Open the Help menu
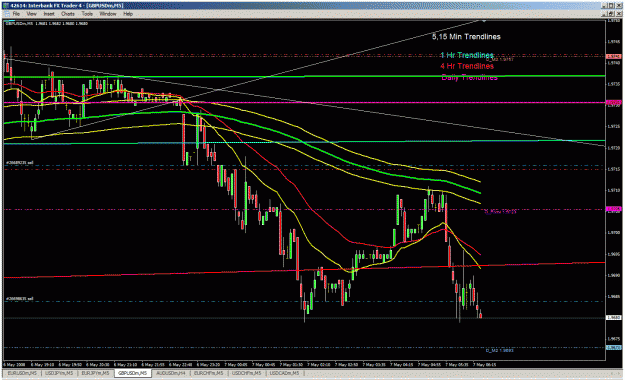The image size is (625, 380). [128, 14]
